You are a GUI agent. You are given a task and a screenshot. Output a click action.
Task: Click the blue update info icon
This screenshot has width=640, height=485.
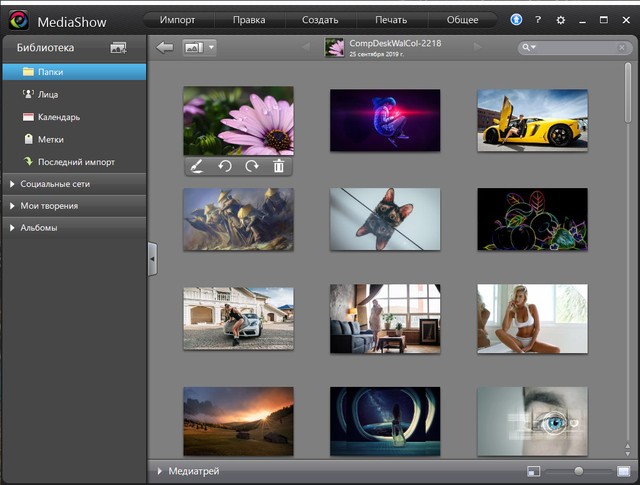[x=516, y=20]
